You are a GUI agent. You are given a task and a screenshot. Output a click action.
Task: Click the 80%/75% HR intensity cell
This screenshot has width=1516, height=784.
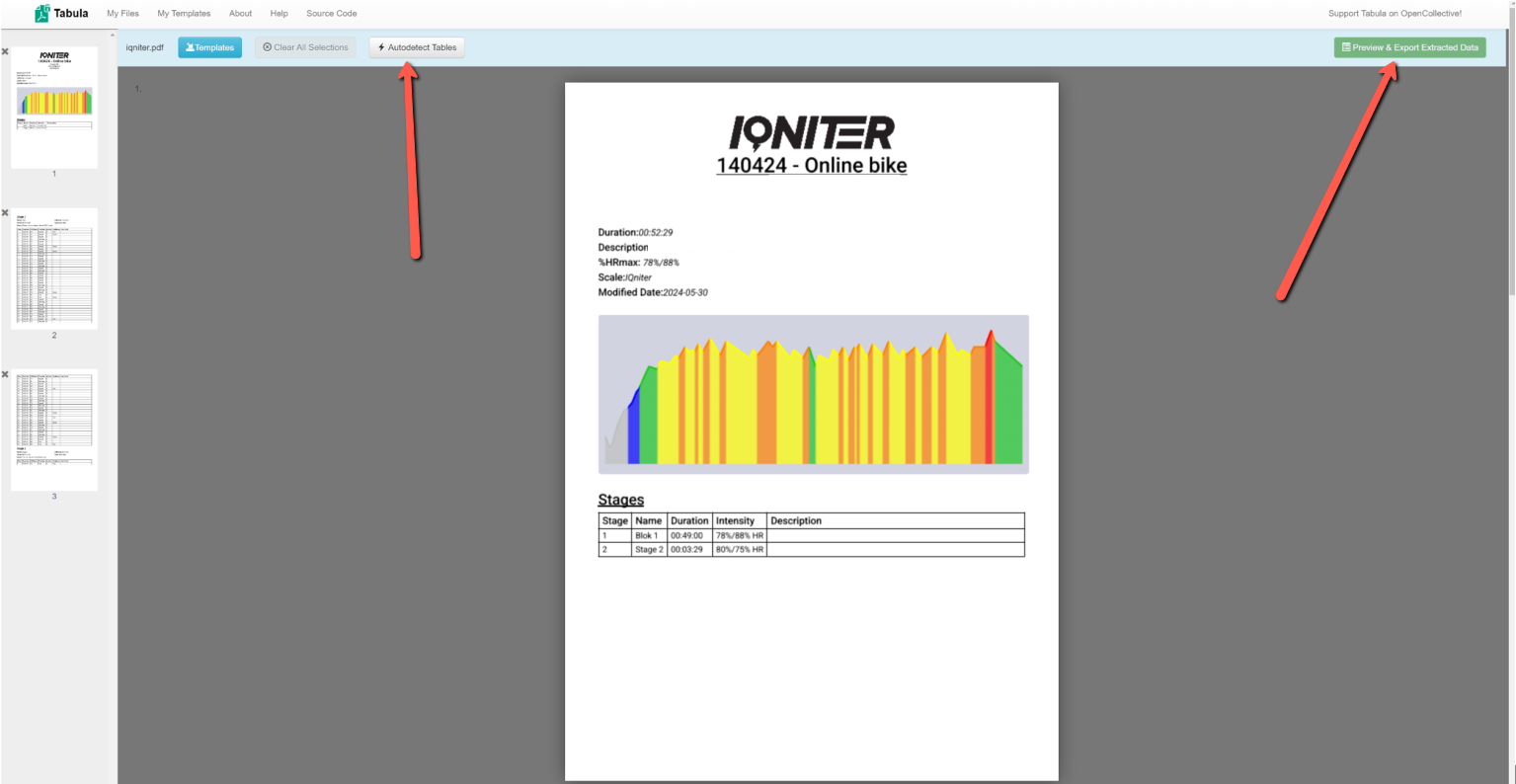coord(740,549)
